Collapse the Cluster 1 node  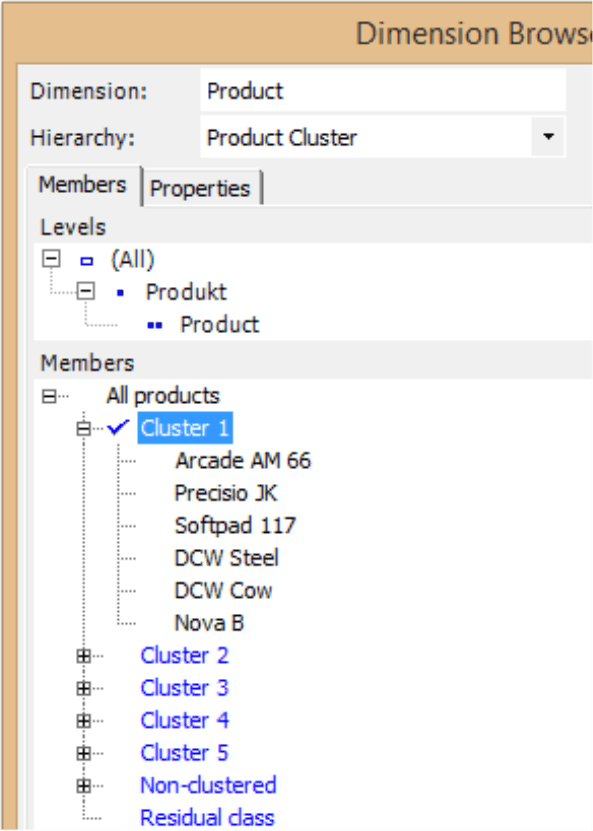click(x=84, y=428)
